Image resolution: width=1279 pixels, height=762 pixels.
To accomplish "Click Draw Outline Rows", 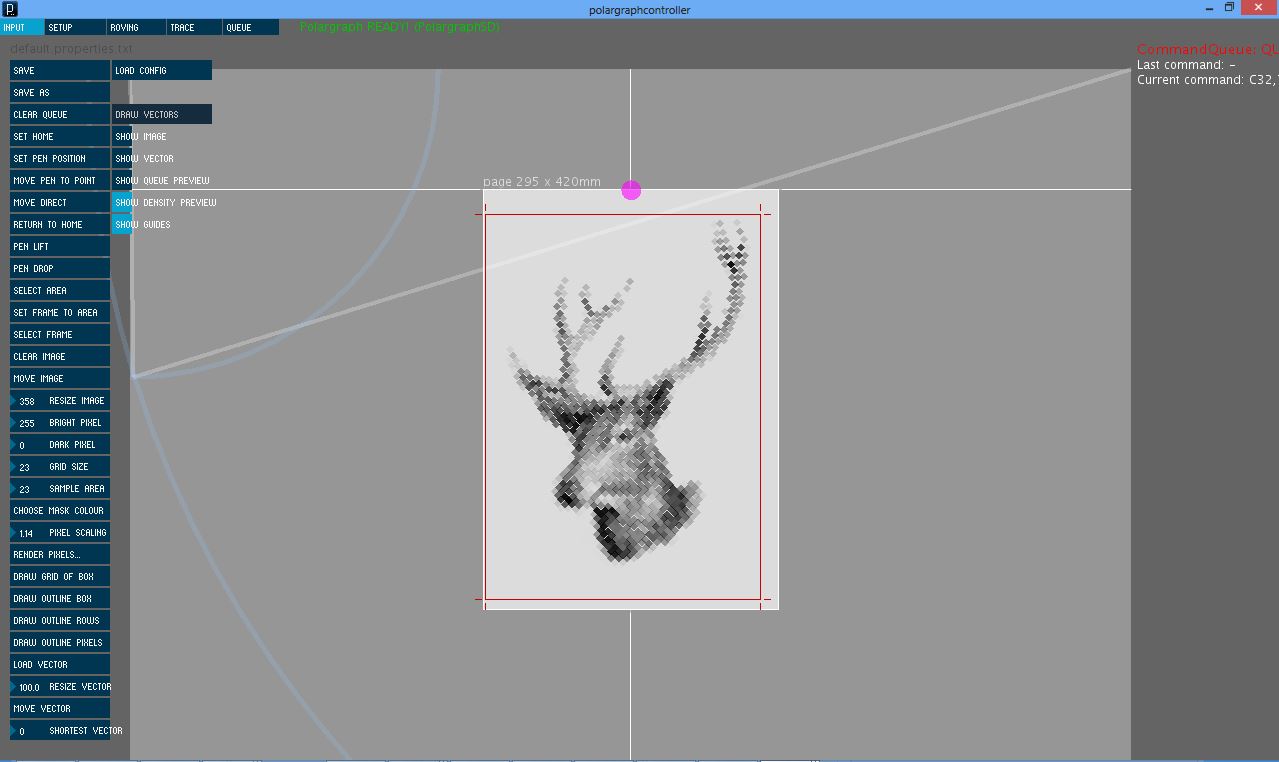I will [x=60, y=620].
